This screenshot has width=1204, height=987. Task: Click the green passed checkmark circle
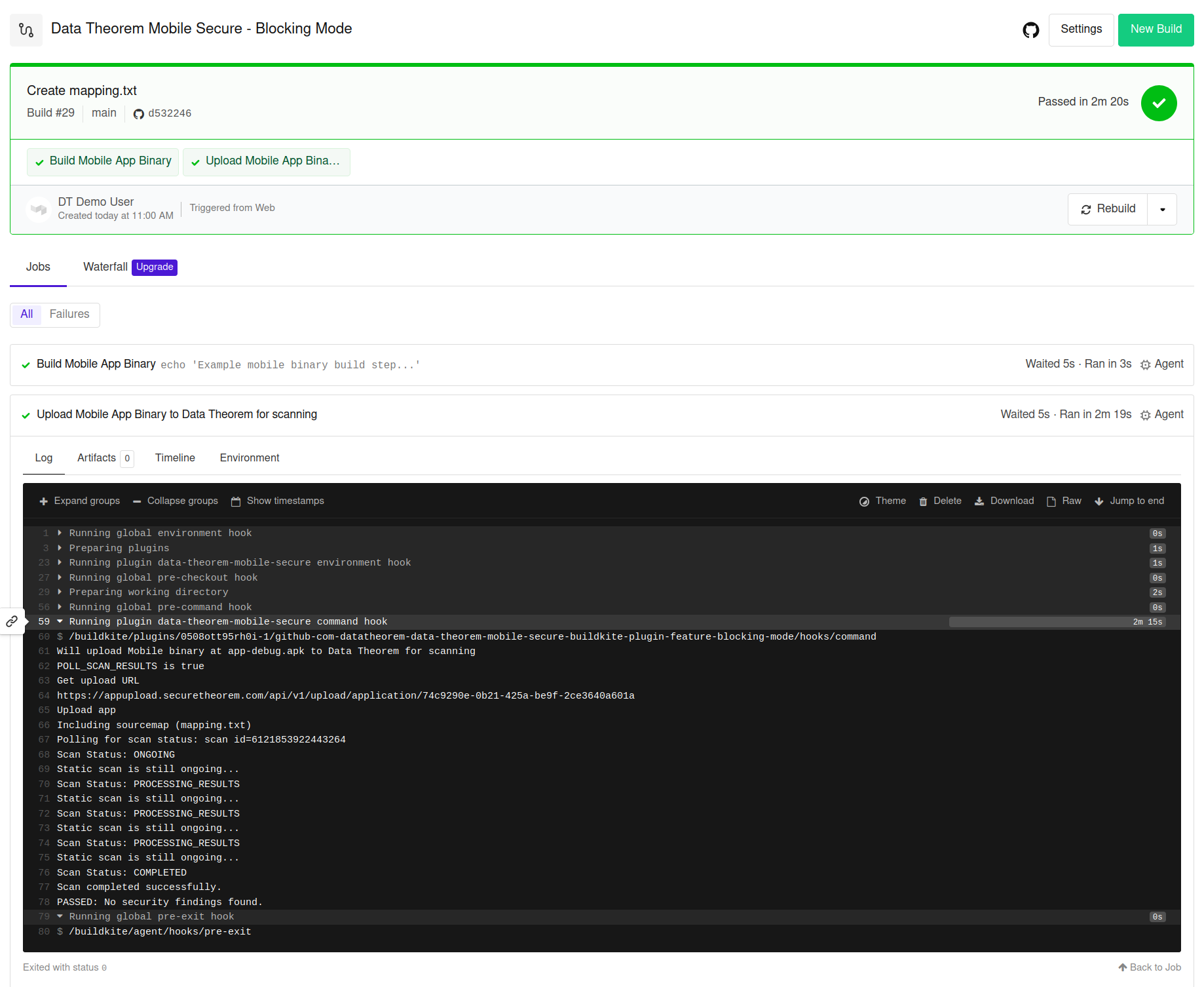1158,103
